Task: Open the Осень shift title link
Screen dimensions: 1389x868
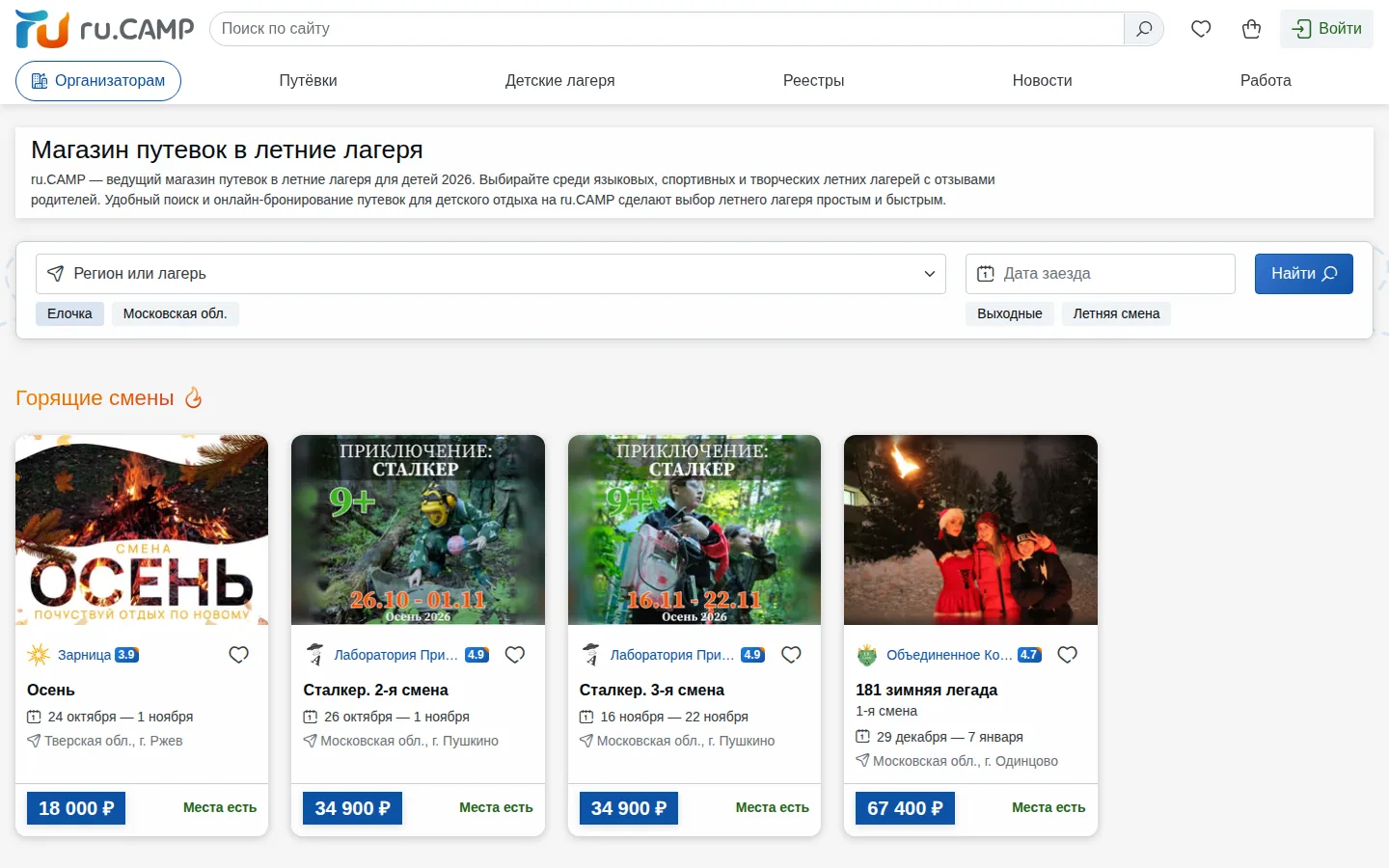Action: tap(51, 691)
